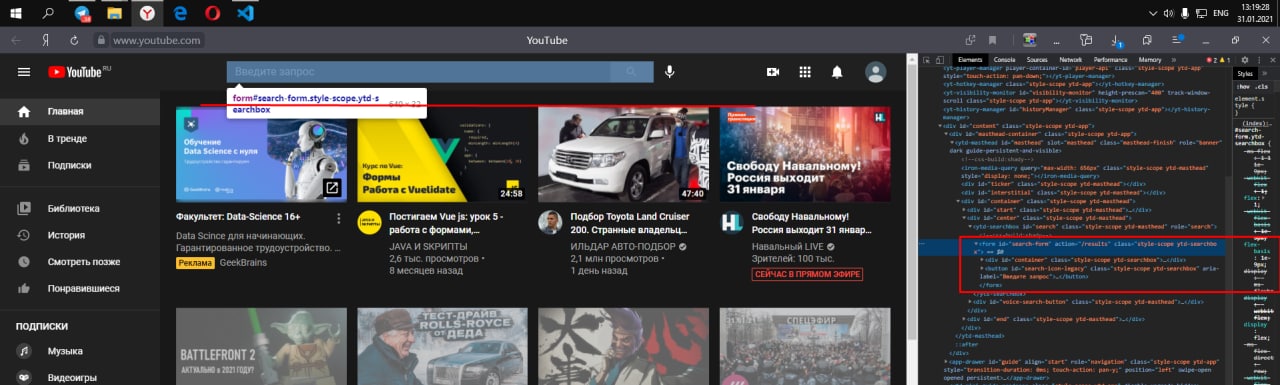
Task: Open История in the sidebar
Action: (80, 235)
